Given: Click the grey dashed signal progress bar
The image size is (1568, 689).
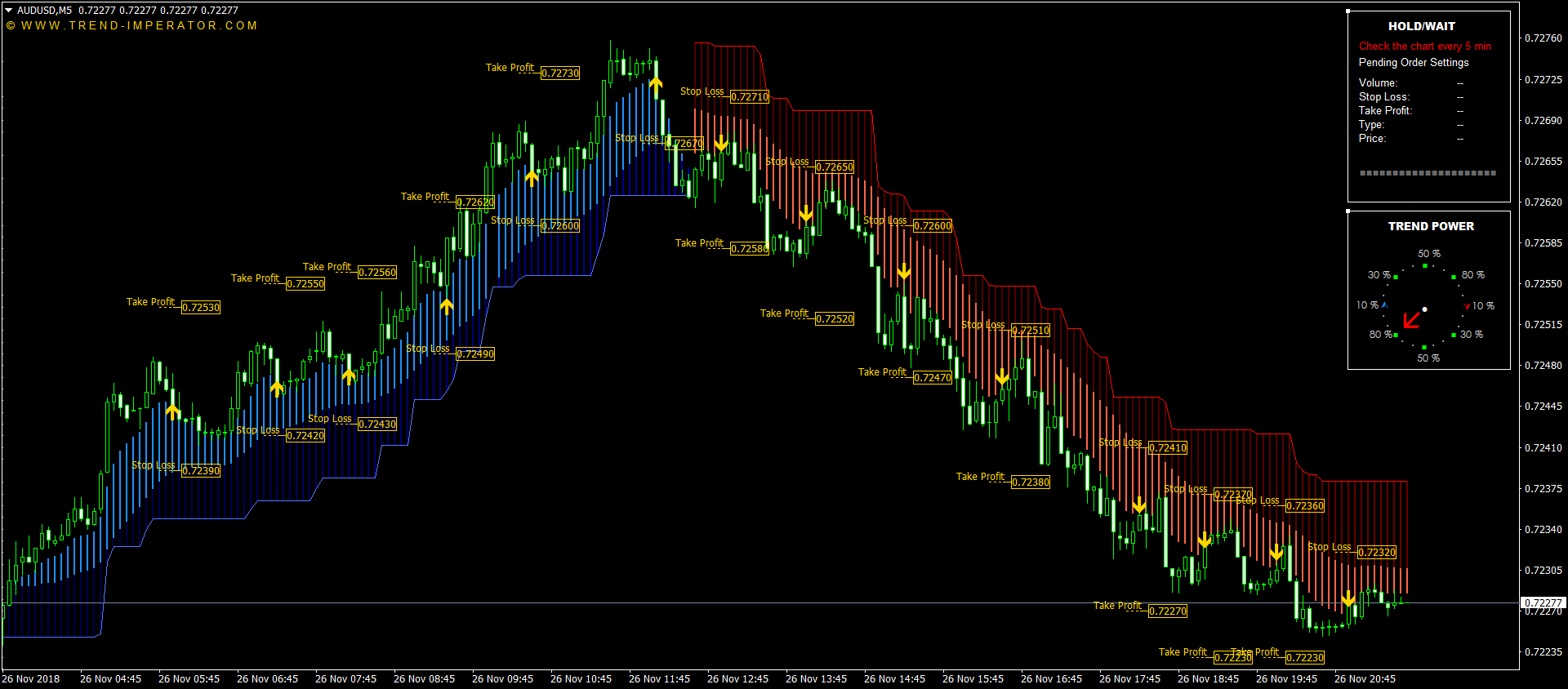Looking at the screenshot, I should click(x=1428, y=173).
